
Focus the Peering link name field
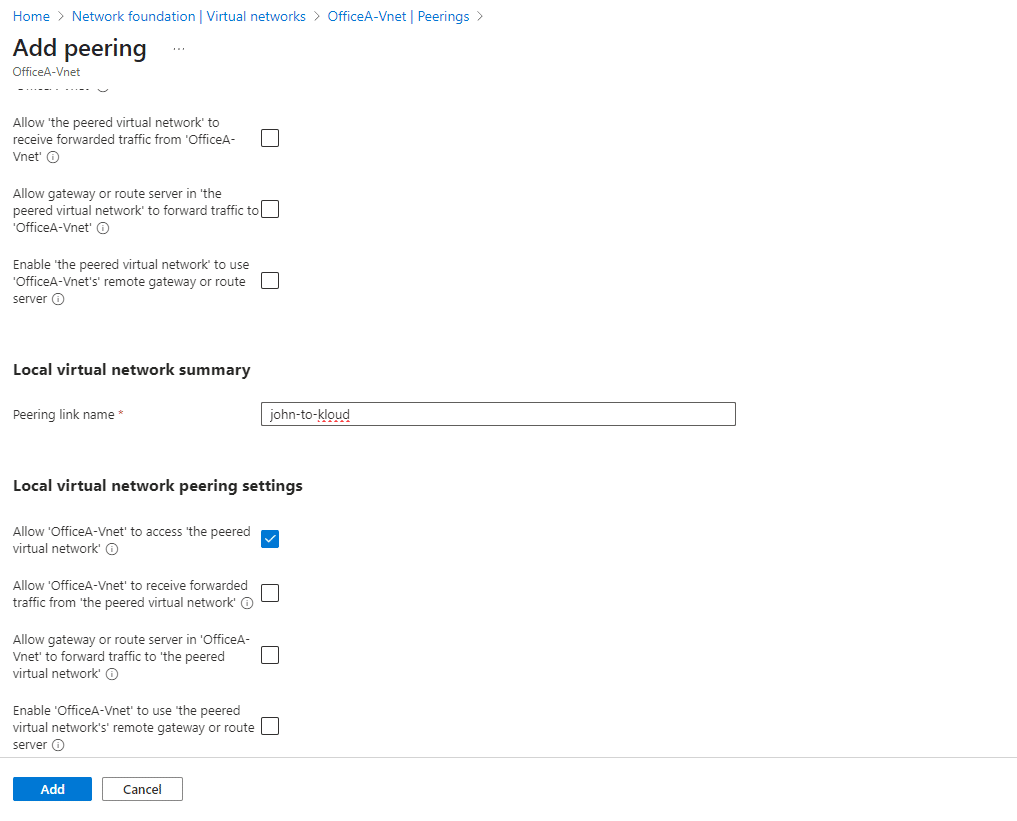(x=498, y=414)
